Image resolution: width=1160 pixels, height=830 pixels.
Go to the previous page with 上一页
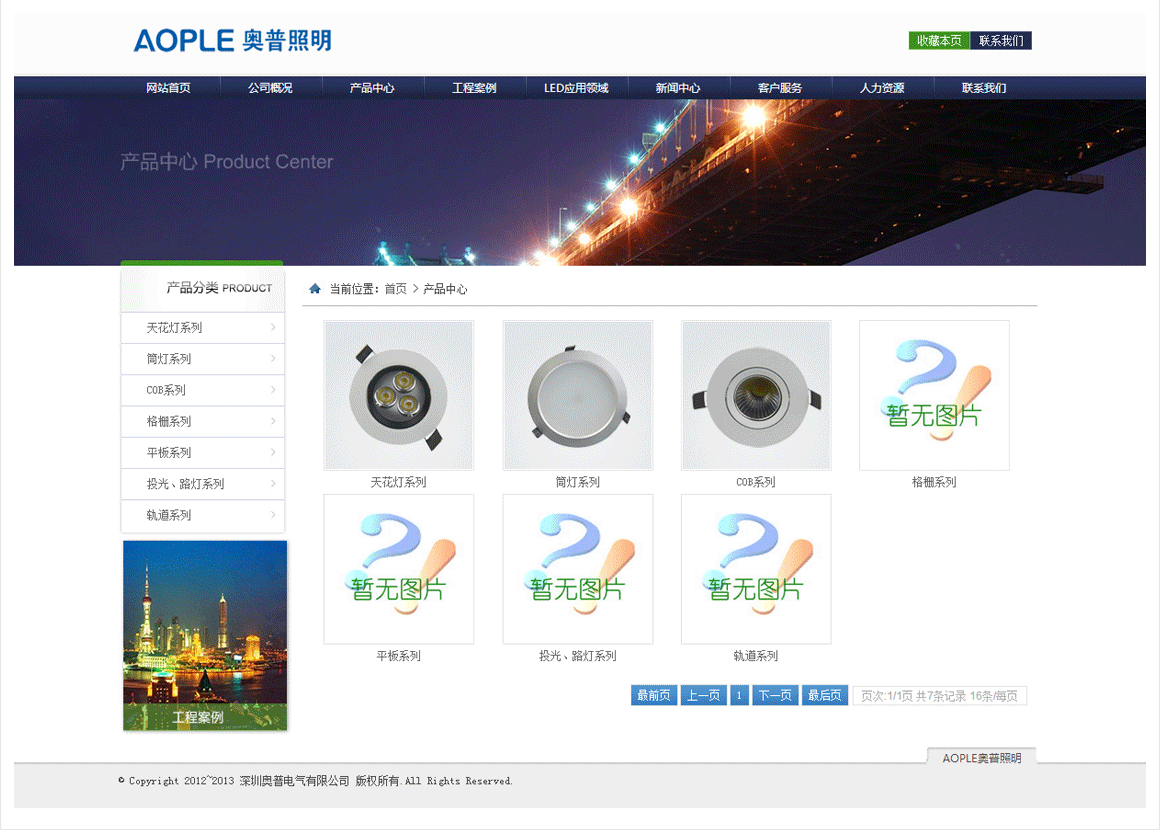[x=704, y=695]
